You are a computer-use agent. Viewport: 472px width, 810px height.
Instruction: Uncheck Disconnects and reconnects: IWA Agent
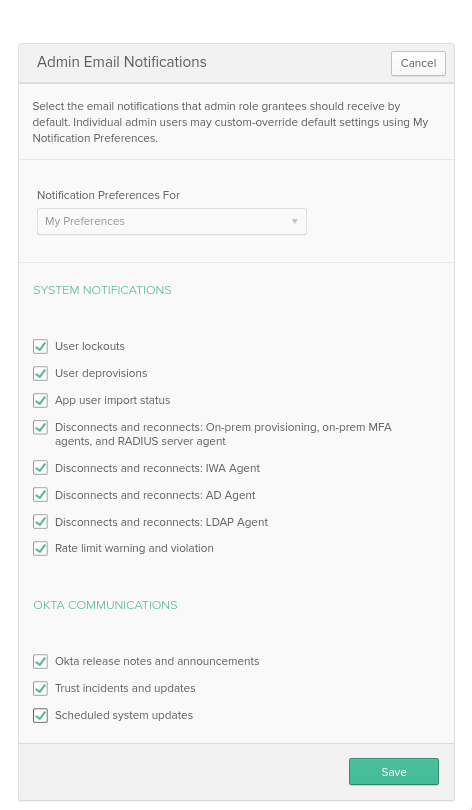(x=40, y=468)
